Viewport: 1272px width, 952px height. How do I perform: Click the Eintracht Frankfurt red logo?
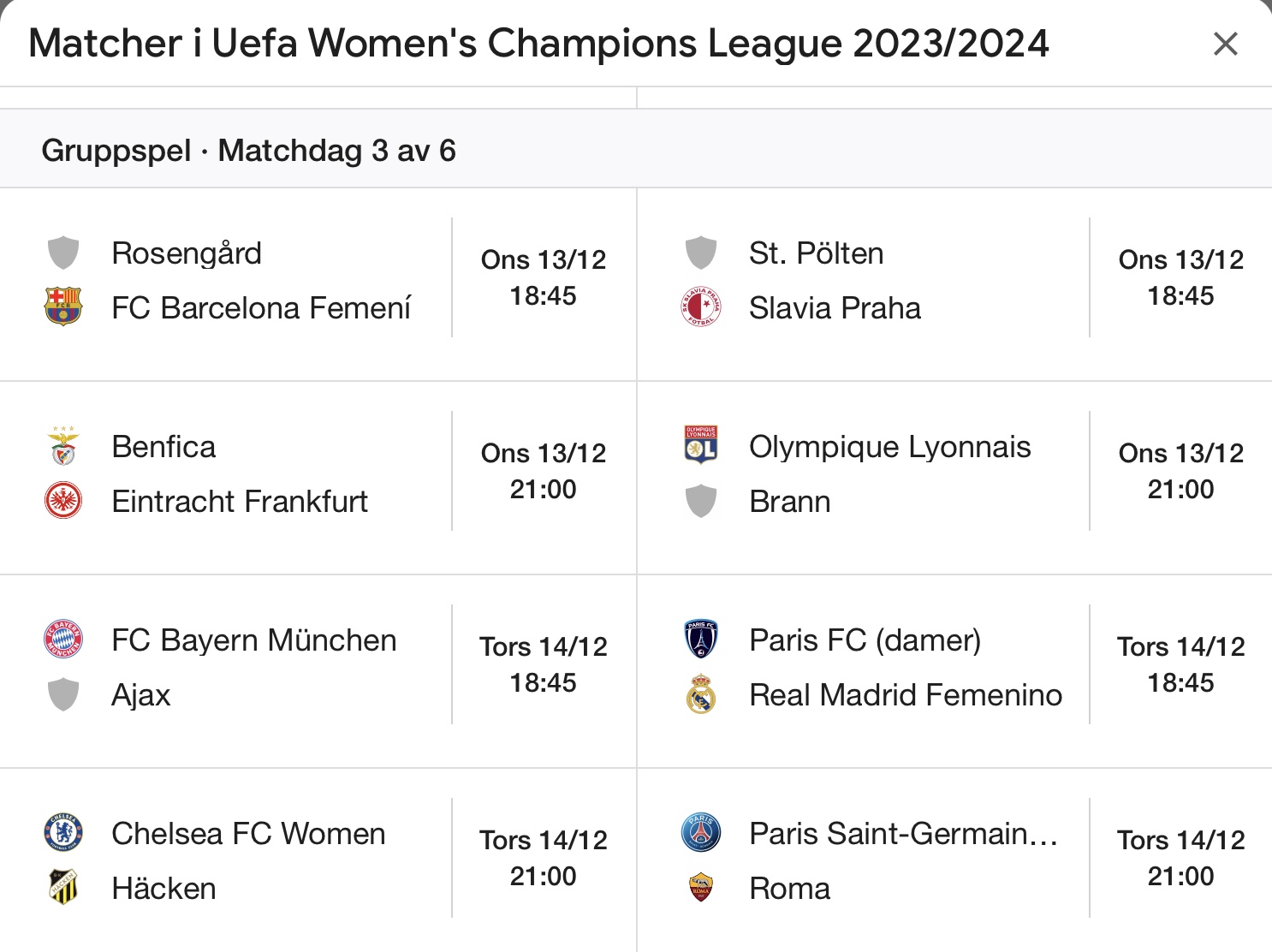point(63,501)
